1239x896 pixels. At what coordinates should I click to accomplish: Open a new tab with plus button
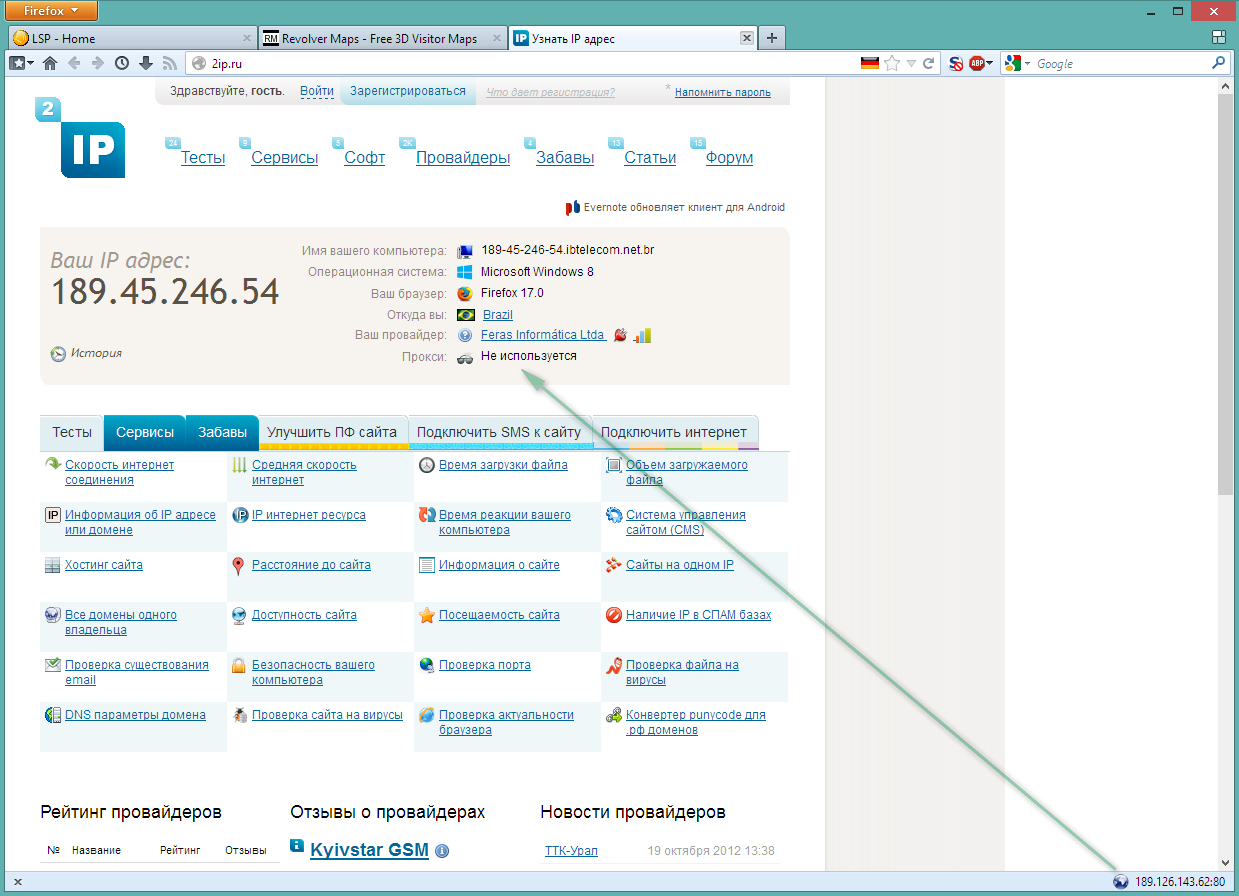[771, 38]
